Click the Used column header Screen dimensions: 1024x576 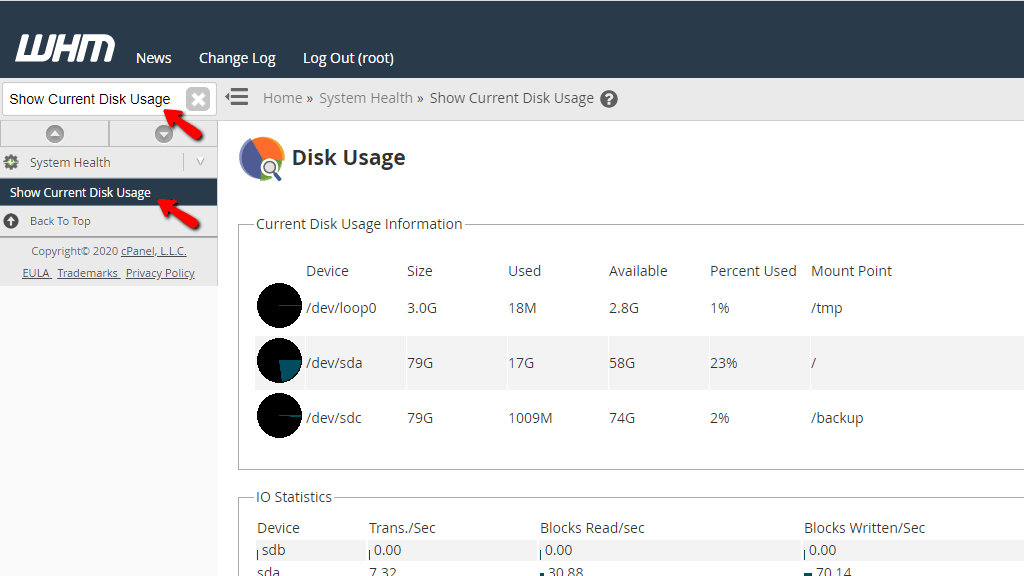pos(524,271)
